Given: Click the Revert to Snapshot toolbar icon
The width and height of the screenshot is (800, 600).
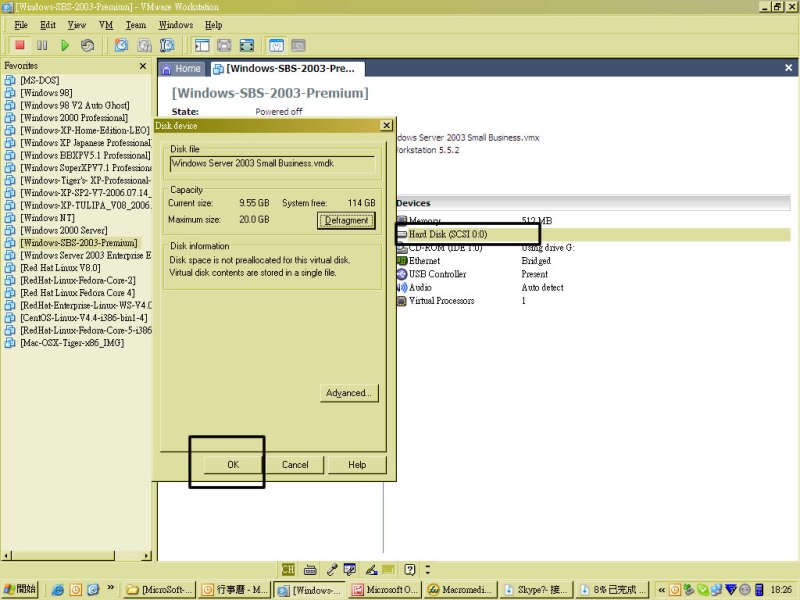Looking at the screenshot, I should [144, 45].
